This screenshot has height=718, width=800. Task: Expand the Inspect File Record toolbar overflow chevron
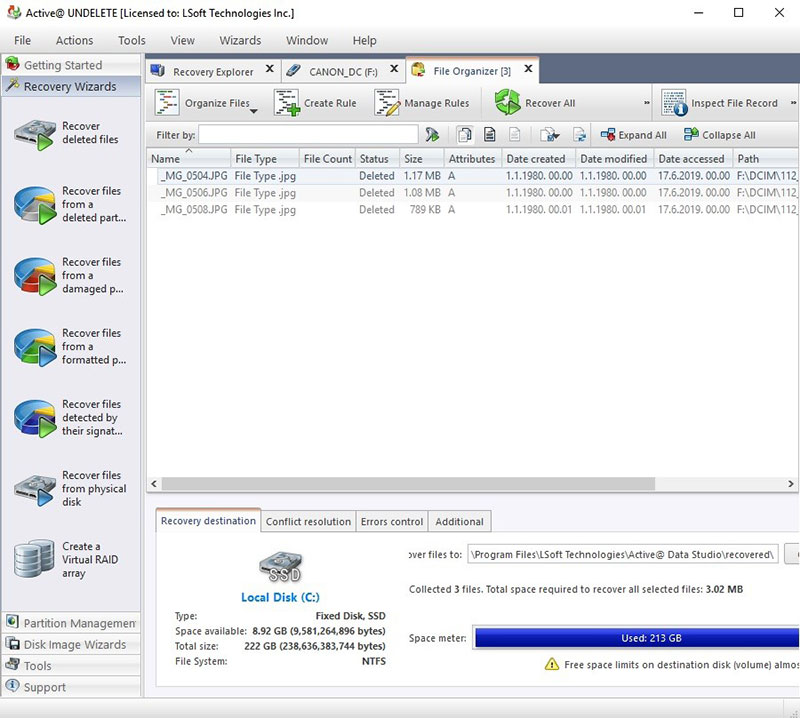coord(793,103)
